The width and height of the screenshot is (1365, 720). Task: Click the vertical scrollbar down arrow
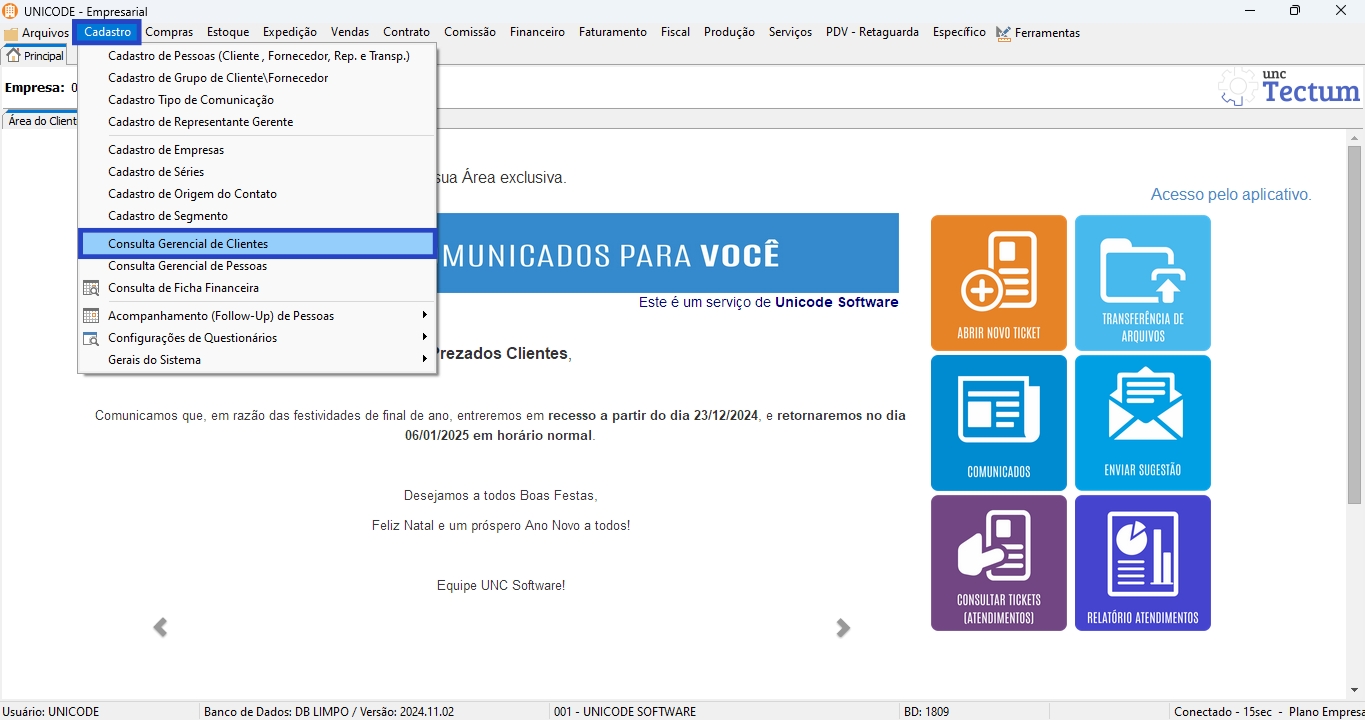tap(1354, 689)
